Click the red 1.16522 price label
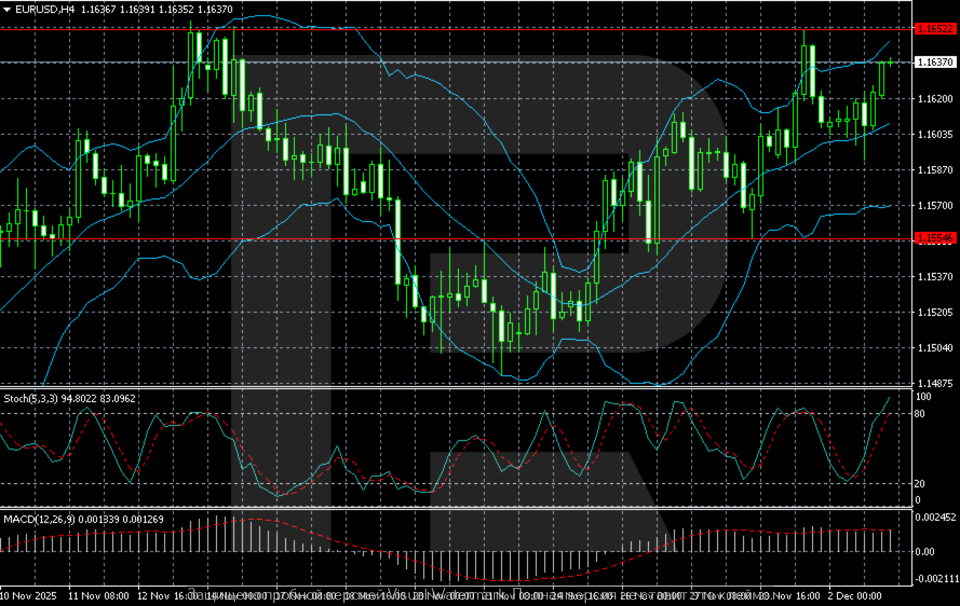Image resolution: width=960 pixels, height=606 pixels. point(935,30)
